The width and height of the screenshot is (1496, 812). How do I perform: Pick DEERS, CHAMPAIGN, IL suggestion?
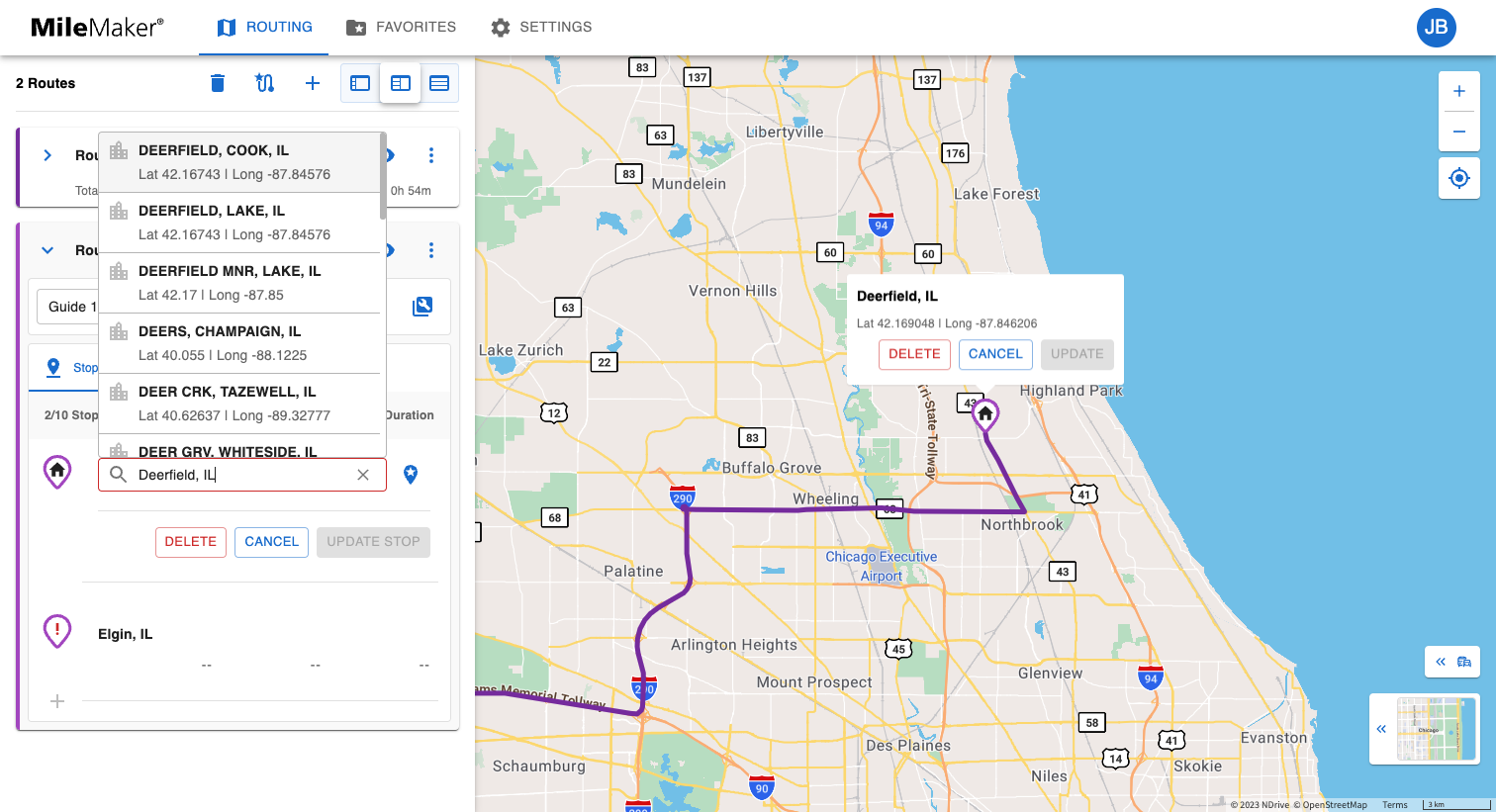(x=240, y=343)
